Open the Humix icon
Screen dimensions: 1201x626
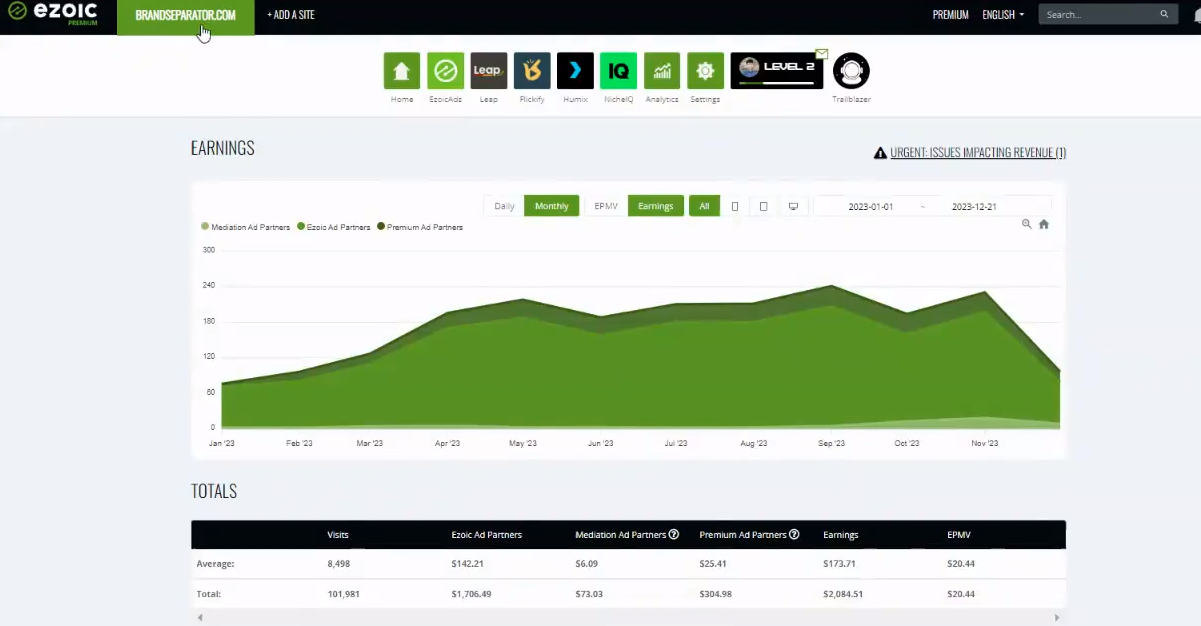(x=575, y=71)
